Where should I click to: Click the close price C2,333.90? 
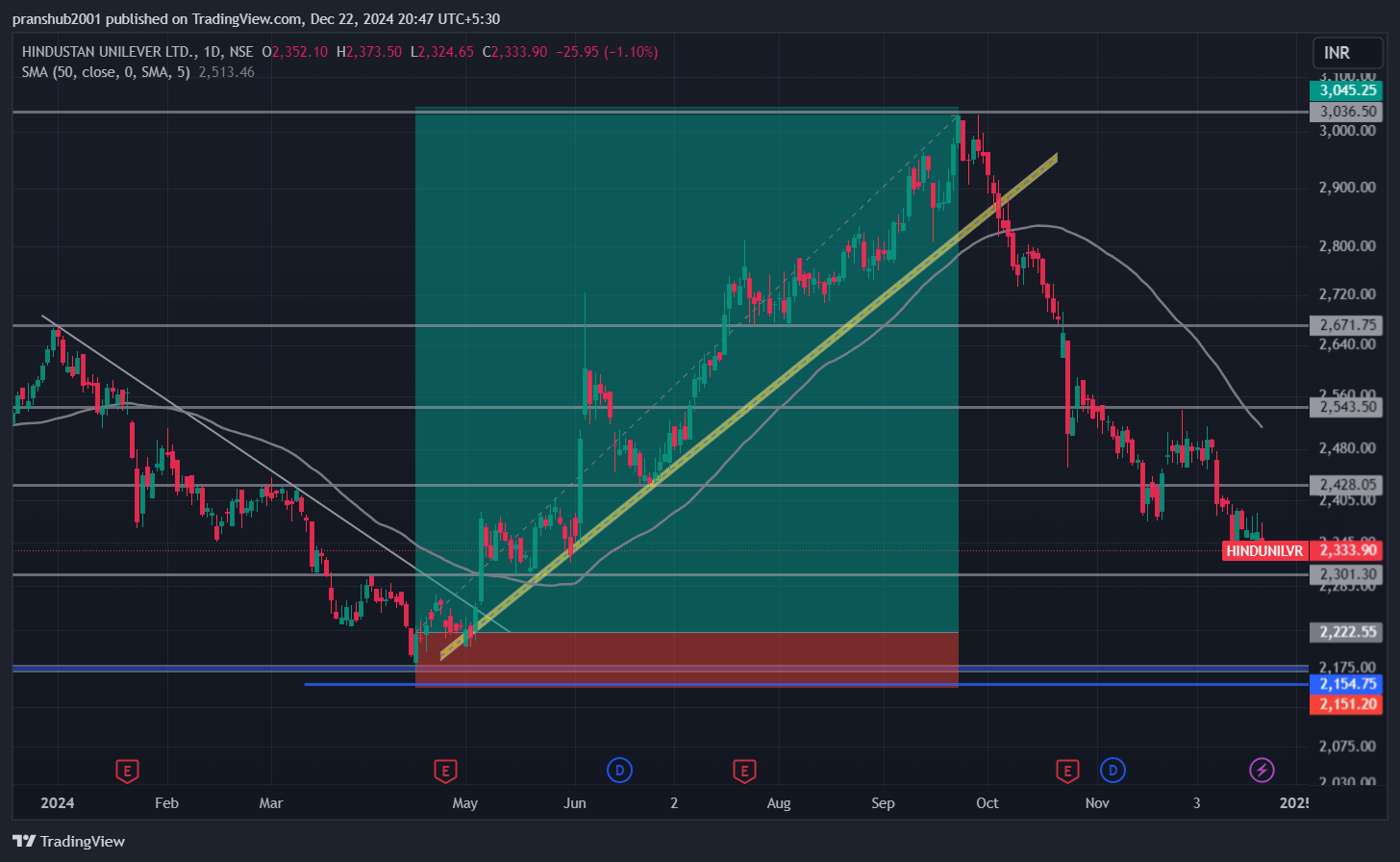[514, 52]
